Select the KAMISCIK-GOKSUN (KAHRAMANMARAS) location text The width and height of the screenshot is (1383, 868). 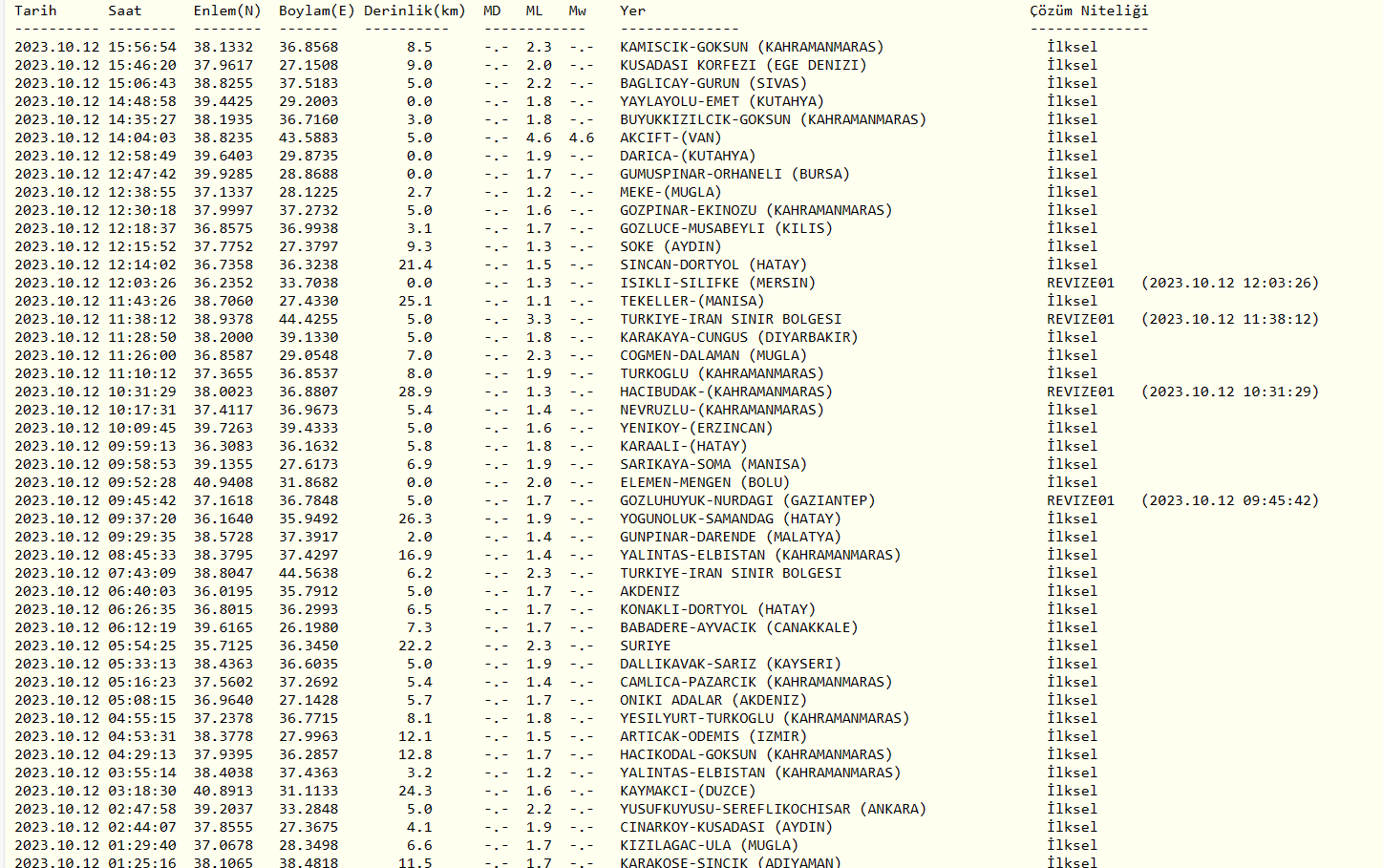pyautogui.click(x=752, y=47)
